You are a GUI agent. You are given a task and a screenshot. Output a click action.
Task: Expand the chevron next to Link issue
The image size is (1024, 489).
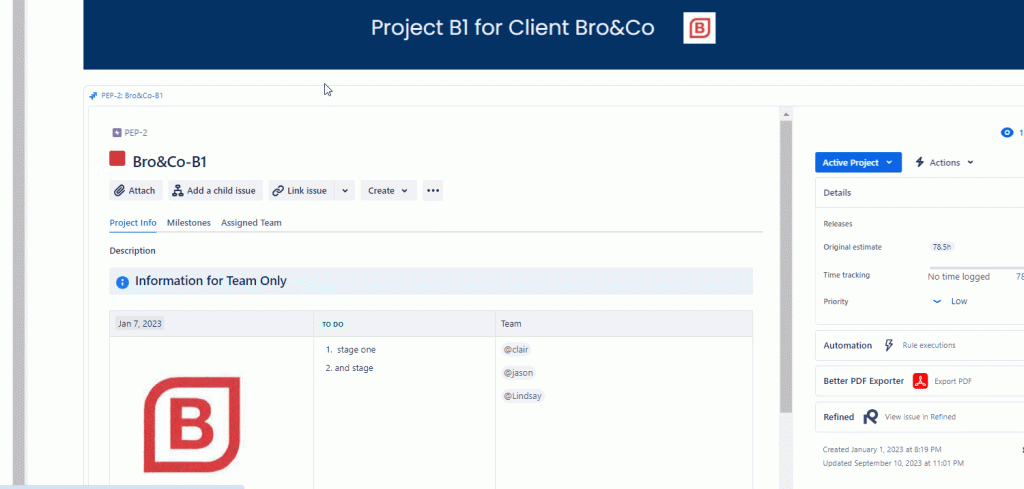[345, 191]
